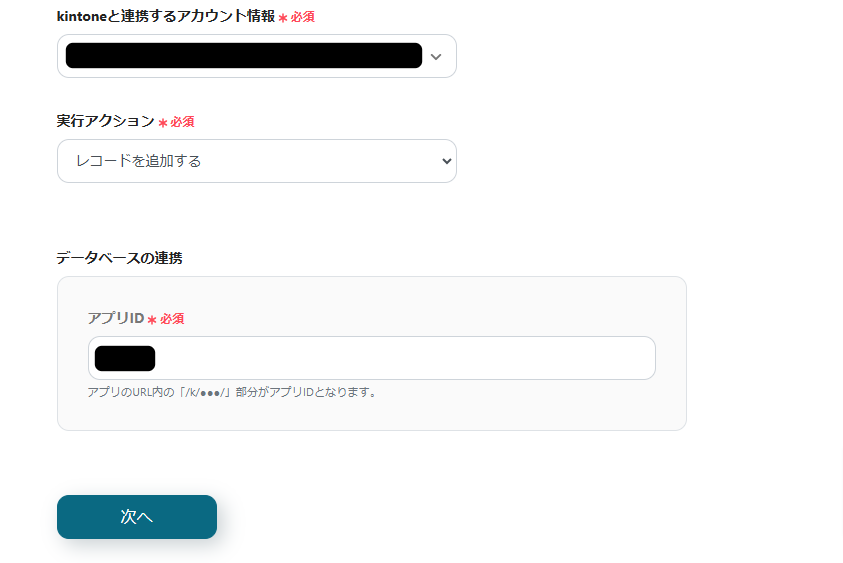Click the kintoneと連携するアカウント情報 label
This screenshot has height=563, width=843.
(x=166, y=17)
